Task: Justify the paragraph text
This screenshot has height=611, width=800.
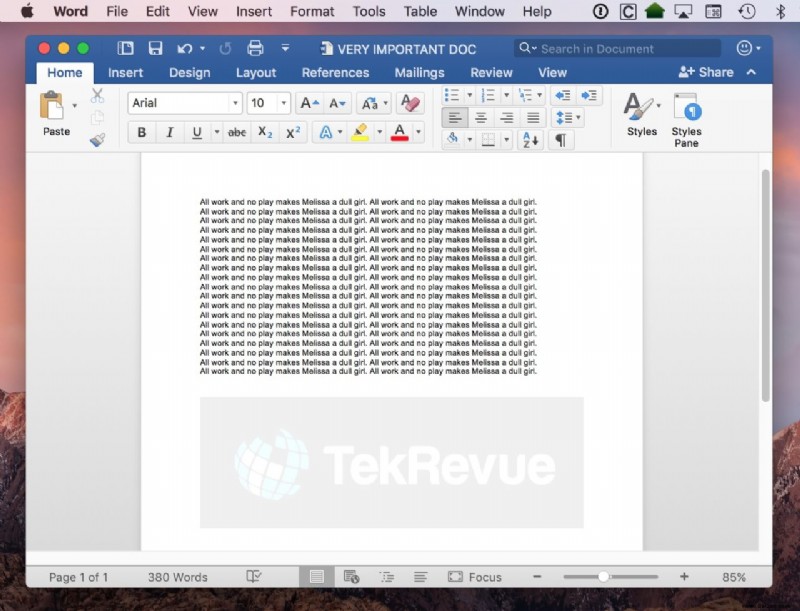Action: click(x=533, y=118)
